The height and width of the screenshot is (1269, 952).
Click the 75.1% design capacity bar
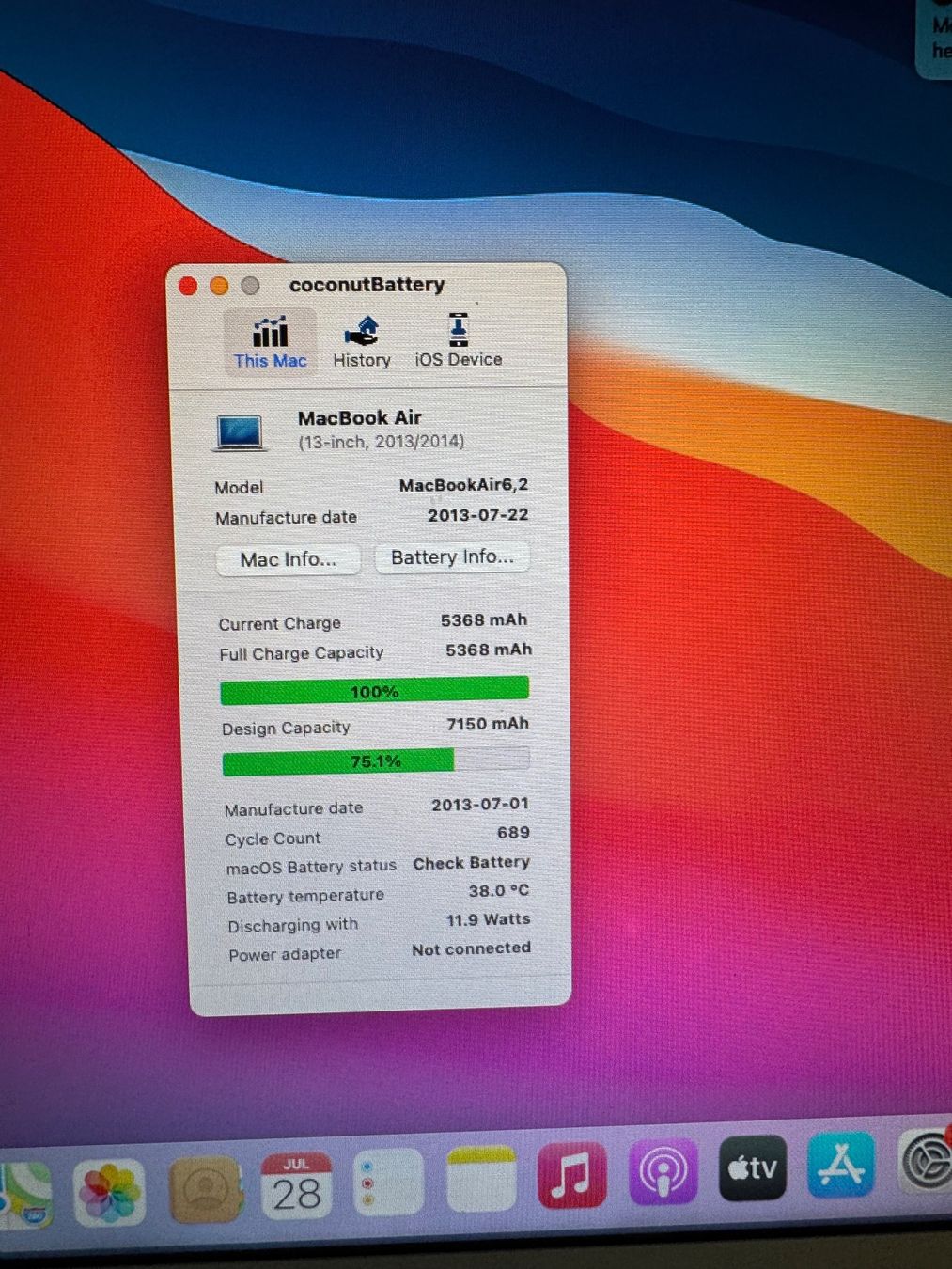(376, 761)
